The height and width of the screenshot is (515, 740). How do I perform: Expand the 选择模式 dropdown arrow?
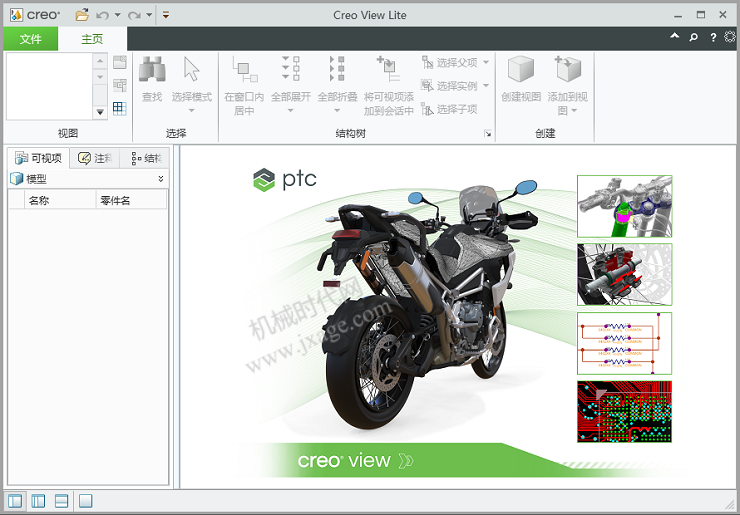click(x=192, y=110)
